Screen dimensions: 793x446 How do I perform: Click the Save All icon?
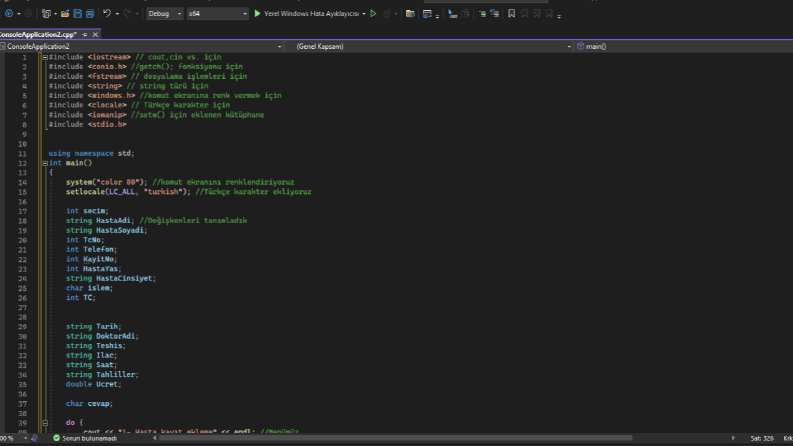(x=90, y=14)
